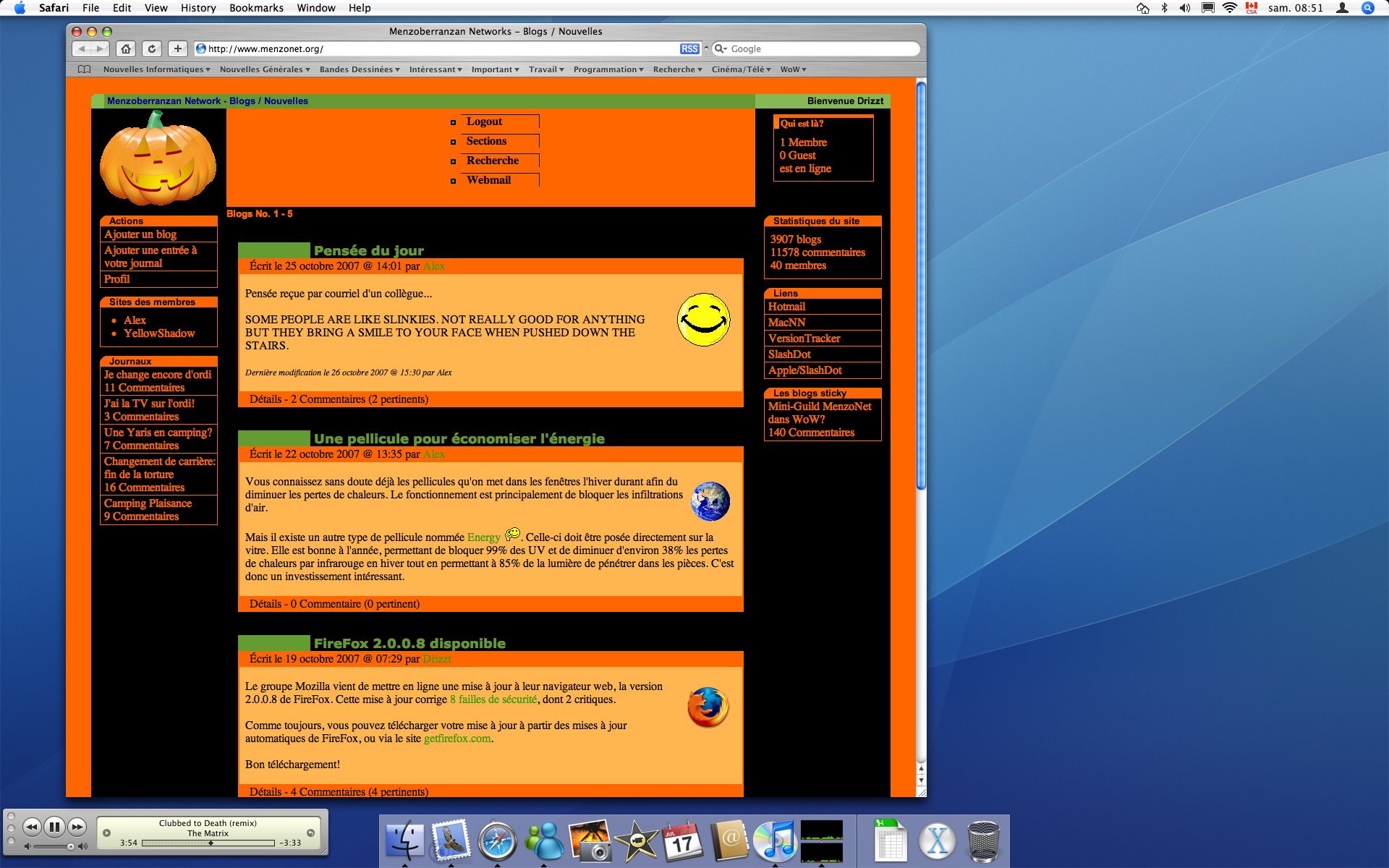Open Spotlight search in the menu bar

(1367, 8)
